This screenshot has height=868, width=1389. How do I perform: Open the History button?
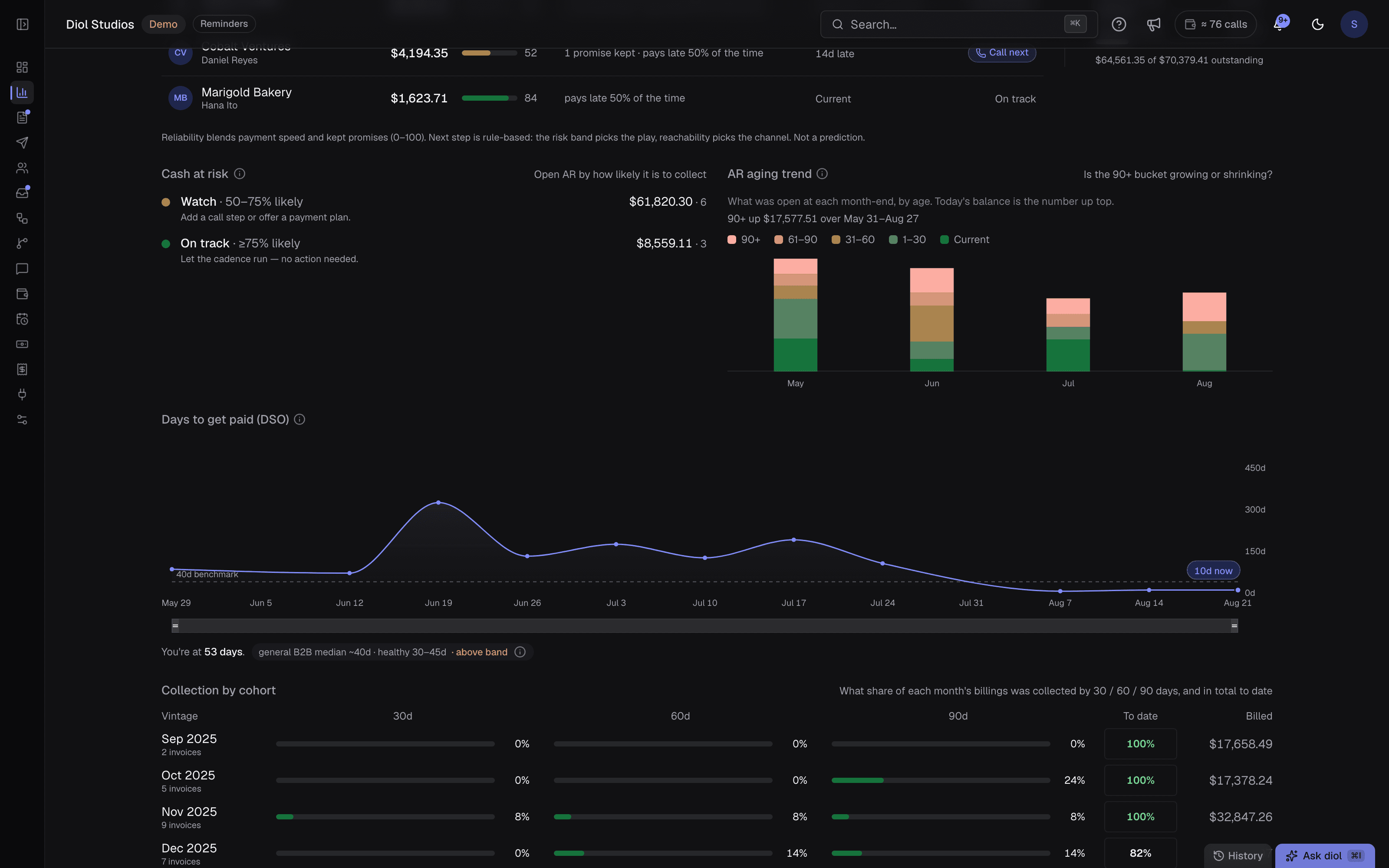coord(1238,855)
